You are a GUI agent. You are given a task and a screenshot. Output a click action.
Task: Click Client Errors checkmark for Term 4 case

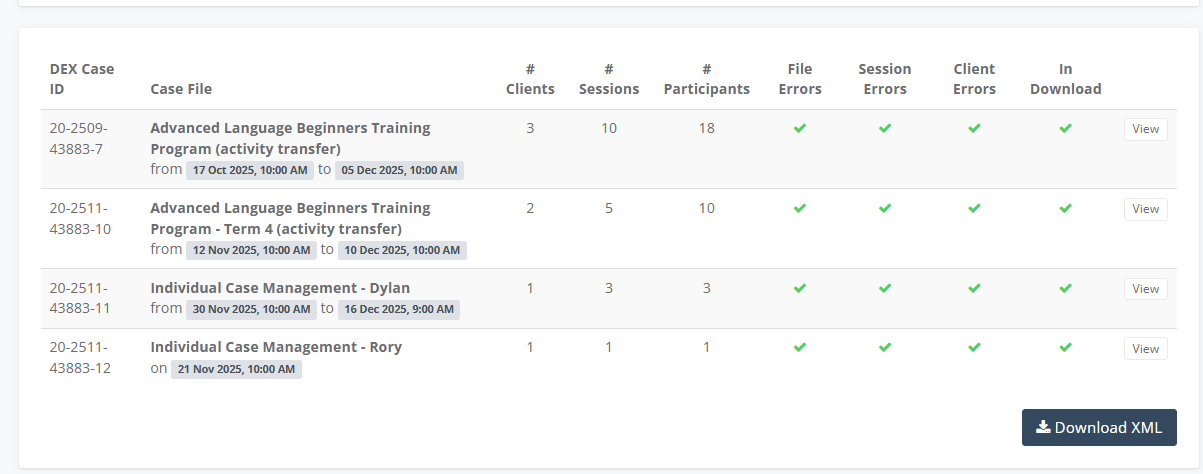(x=974, y=208)
